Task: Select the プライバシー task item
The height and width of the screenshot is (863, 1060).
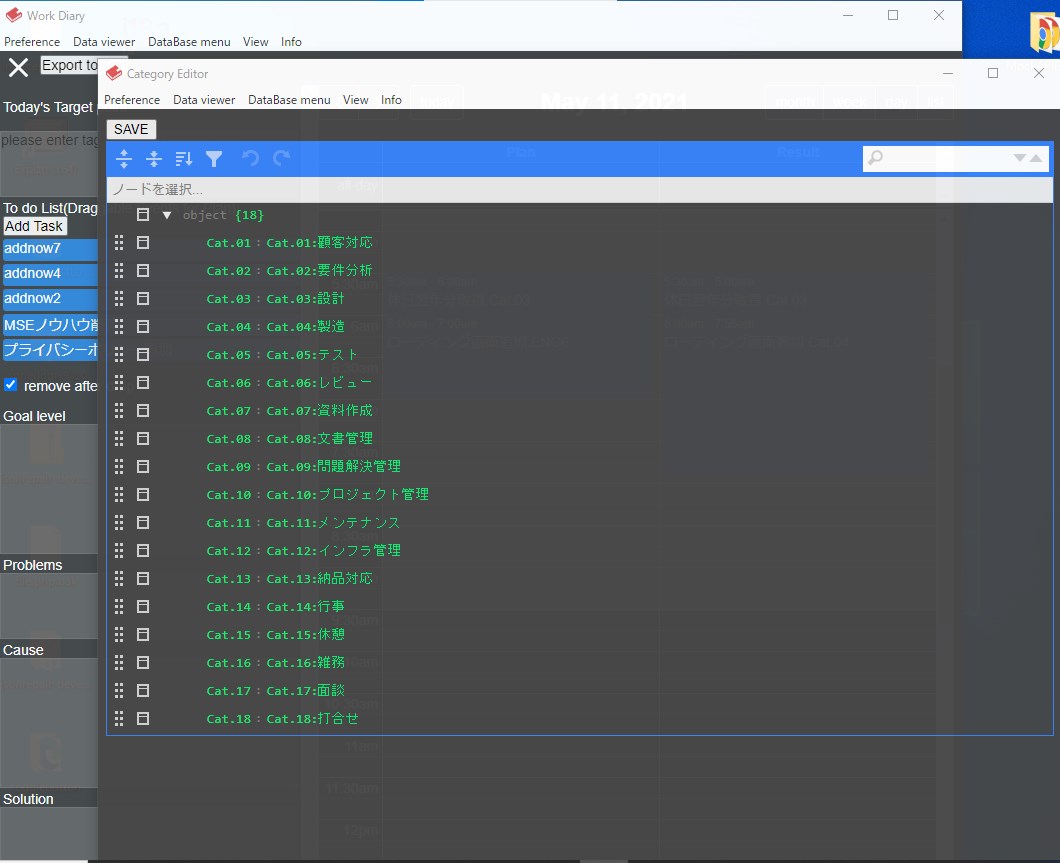Action: [50, 350]
